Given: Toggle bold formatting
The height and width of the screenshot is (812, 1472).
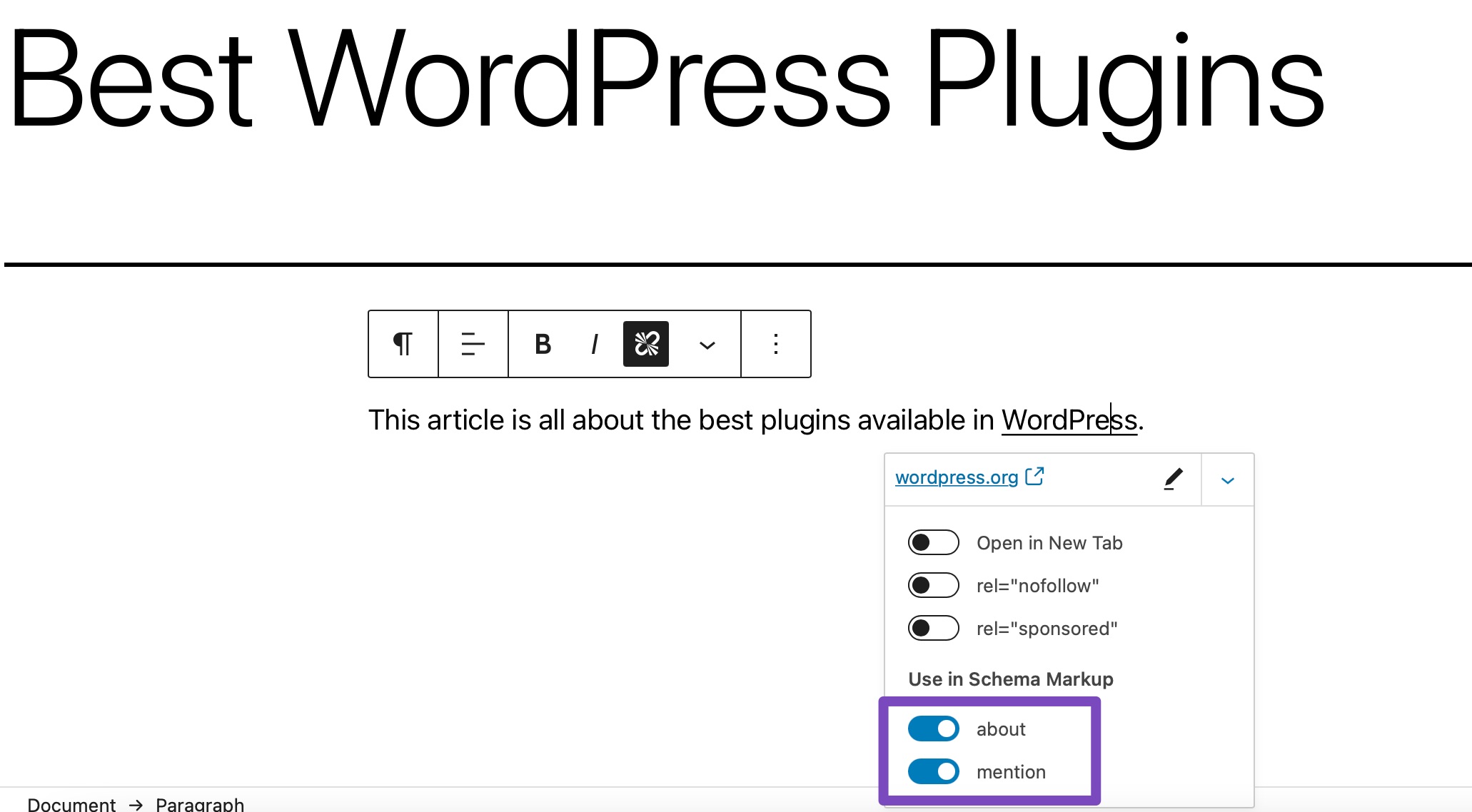Looking at the screenshot, I should click(x=543, y=344).
